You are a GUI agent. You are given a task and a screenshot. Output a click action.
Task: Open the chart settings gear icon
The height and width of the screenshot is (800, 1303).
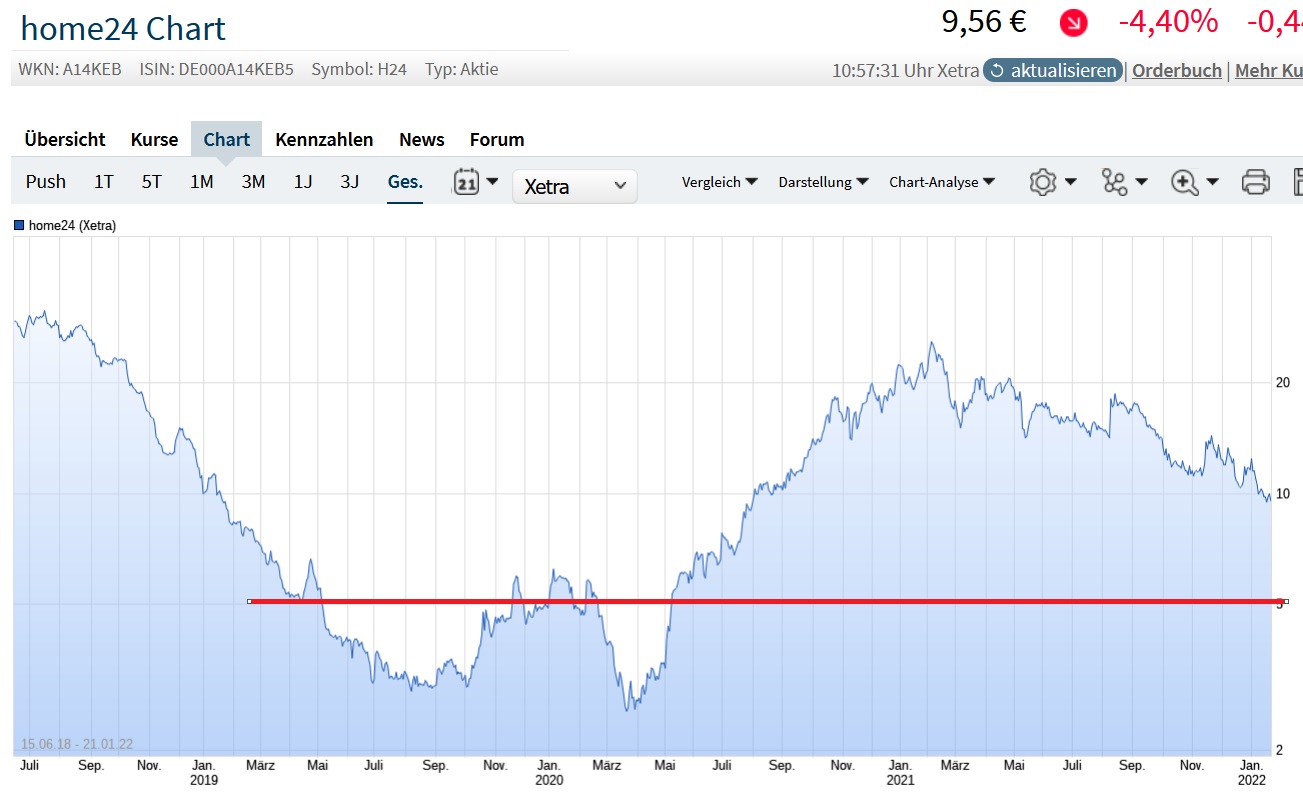coord(1043,182)
